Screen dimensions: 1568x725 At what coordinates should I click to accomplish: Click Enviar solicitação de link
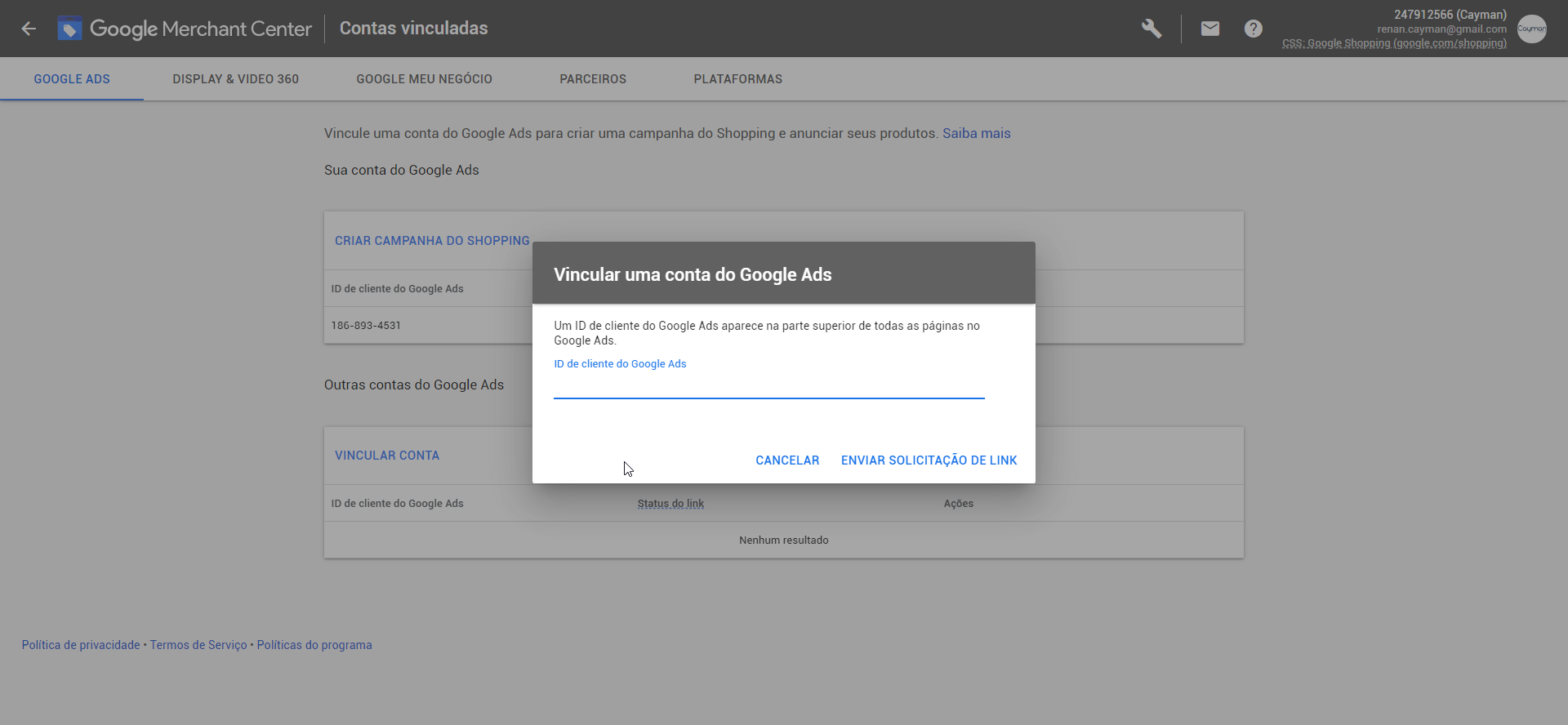tap(929, 460)
